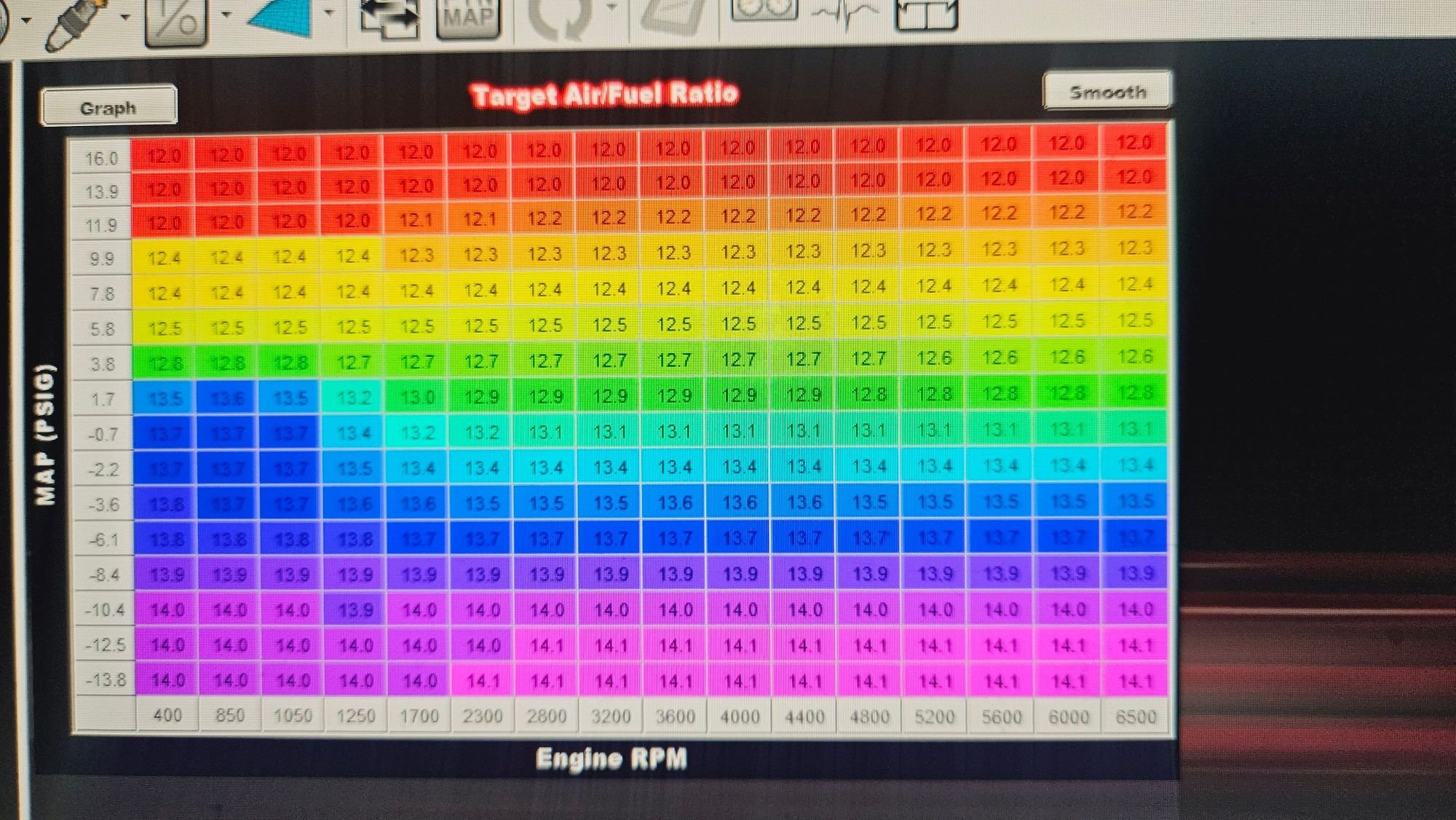This screenshot has width=1456, height=820.
Task: Open the dropdown arrow beside percent icon
Action: click(x=226, y=14)
